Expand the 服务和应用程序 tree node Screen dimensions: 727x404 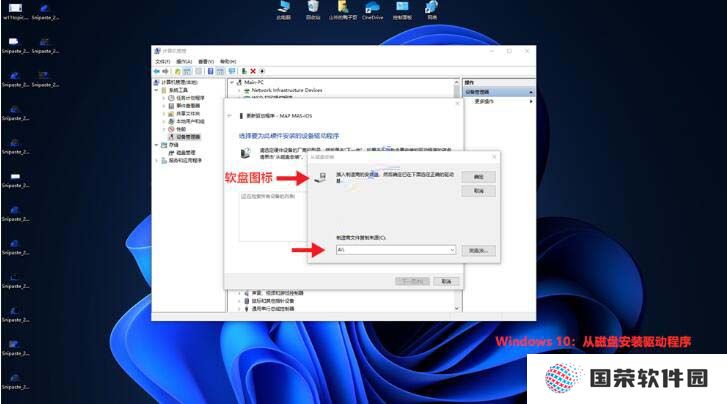coord(157,160)
